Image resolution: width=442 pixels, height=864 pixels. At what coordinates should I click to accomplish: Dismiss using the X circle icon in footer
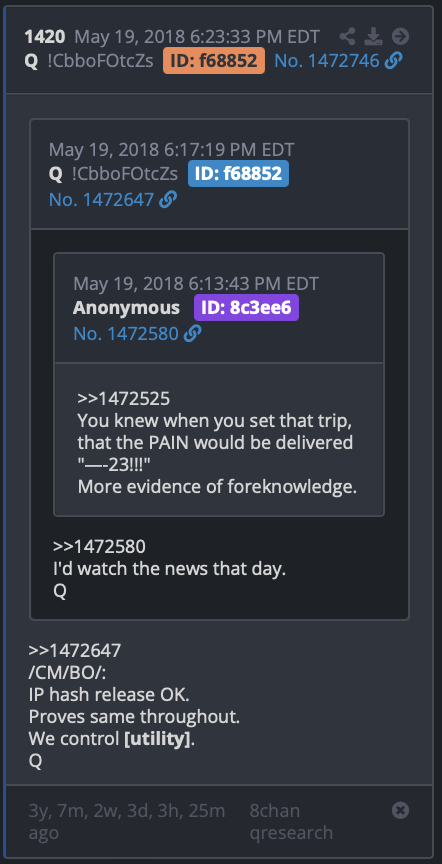tap(400, 810)
